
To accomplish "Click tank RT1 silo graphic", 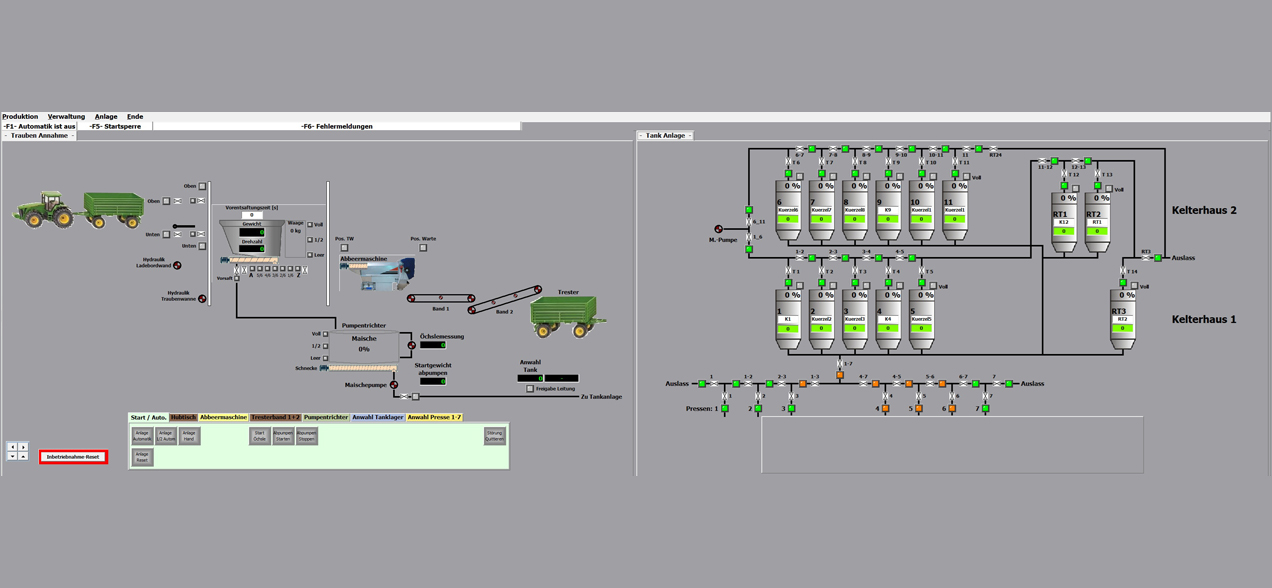I will pos(1064,222).
